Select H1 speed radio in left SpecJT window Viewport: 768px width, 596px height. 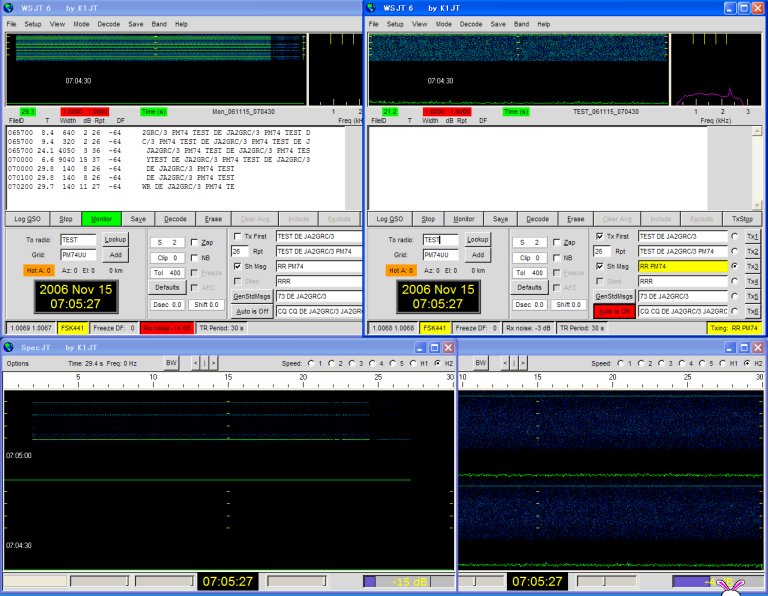click(413, 363)
